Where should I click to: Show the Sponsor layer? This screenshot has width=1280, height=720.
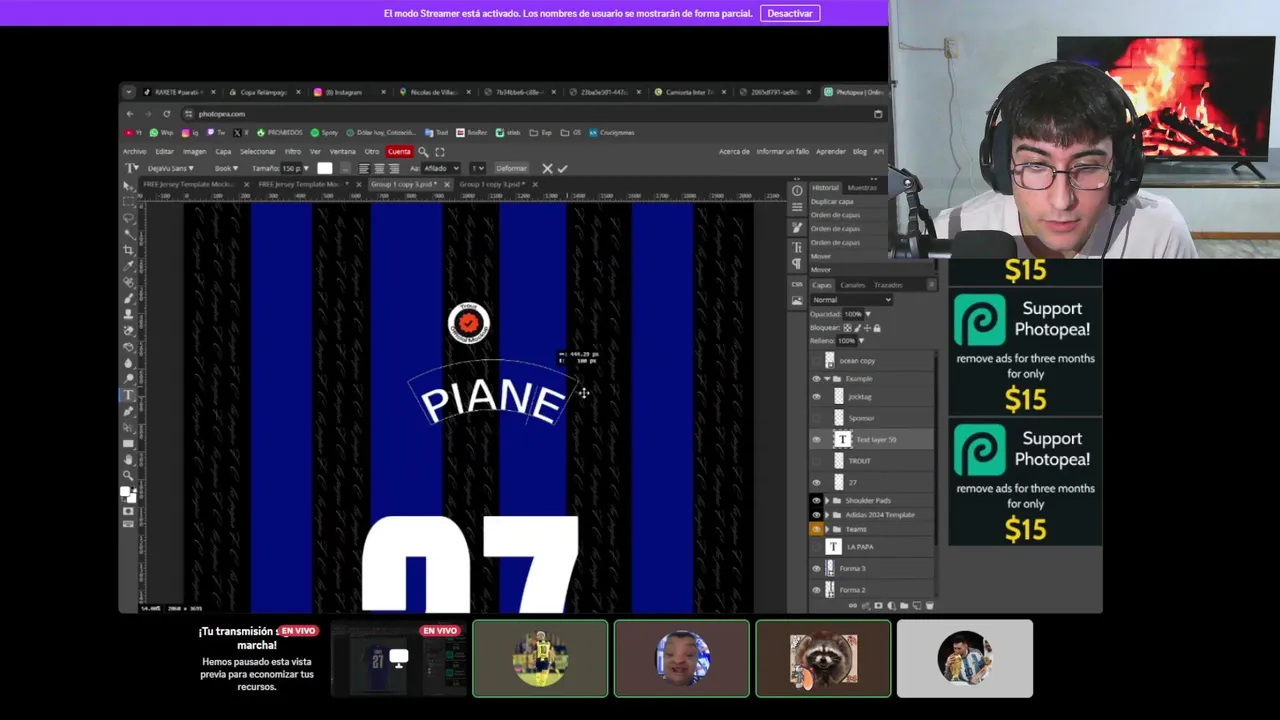(816, 418)
